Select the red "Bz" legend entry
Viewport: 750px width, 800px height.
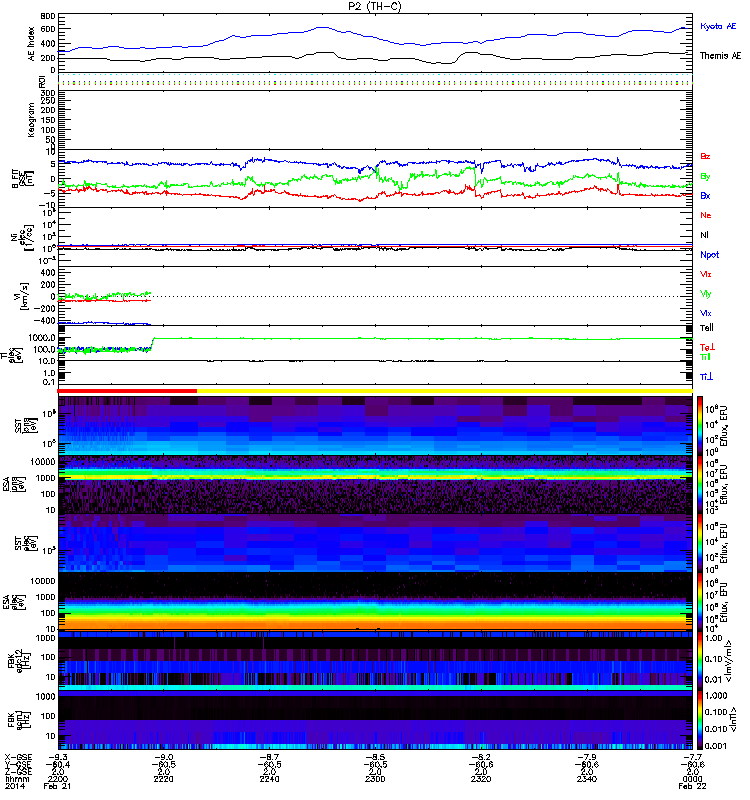[x=705, y=156]
